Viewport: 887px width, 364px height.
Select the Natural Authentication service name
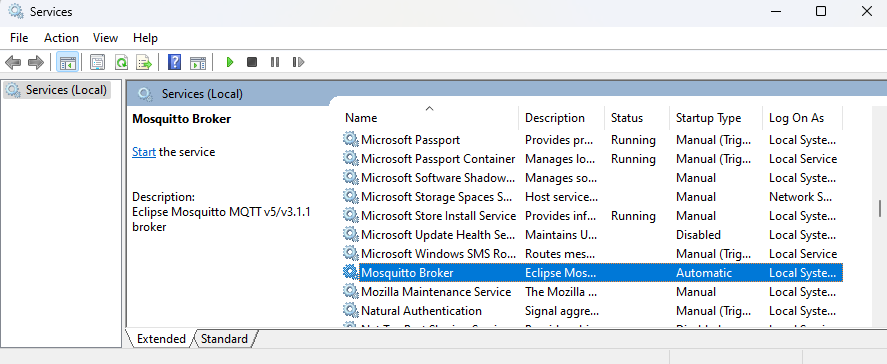(x=421, y=311)
